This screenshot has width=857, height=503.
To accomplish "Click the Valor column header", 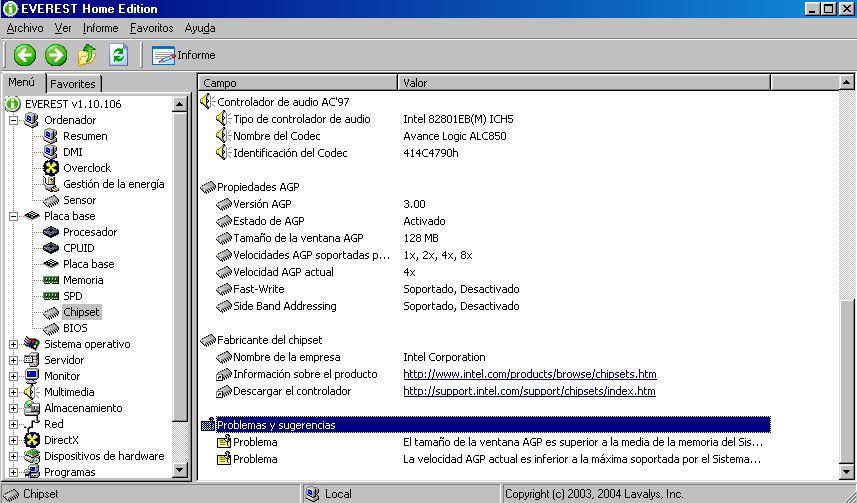I will click(x=584, y=83).
